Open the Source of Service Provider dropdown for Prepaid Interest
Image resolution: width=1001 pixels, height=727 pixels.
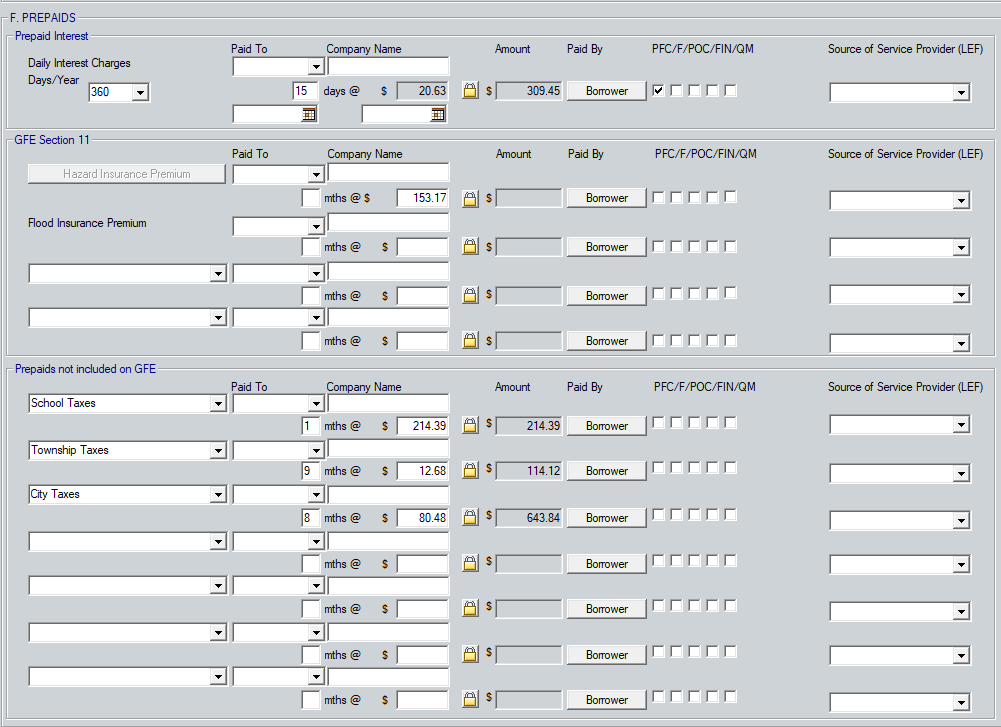[x=961, y=93]
